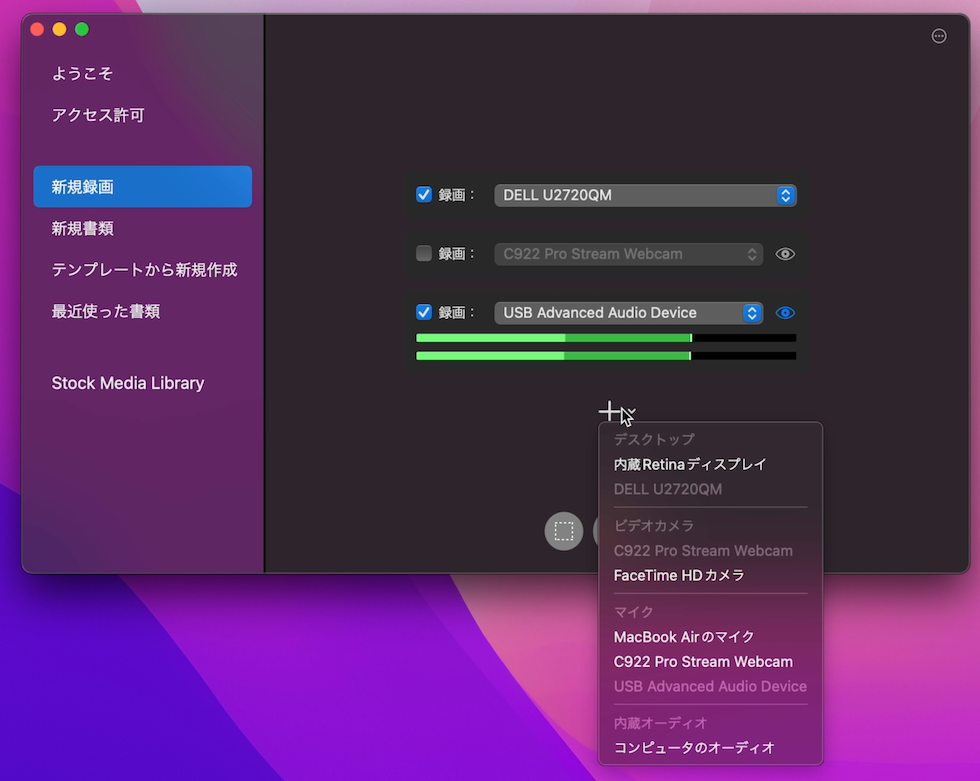
Task: Pick C922 Pro Stream Webcam microphone item
Action: (703, 661)
